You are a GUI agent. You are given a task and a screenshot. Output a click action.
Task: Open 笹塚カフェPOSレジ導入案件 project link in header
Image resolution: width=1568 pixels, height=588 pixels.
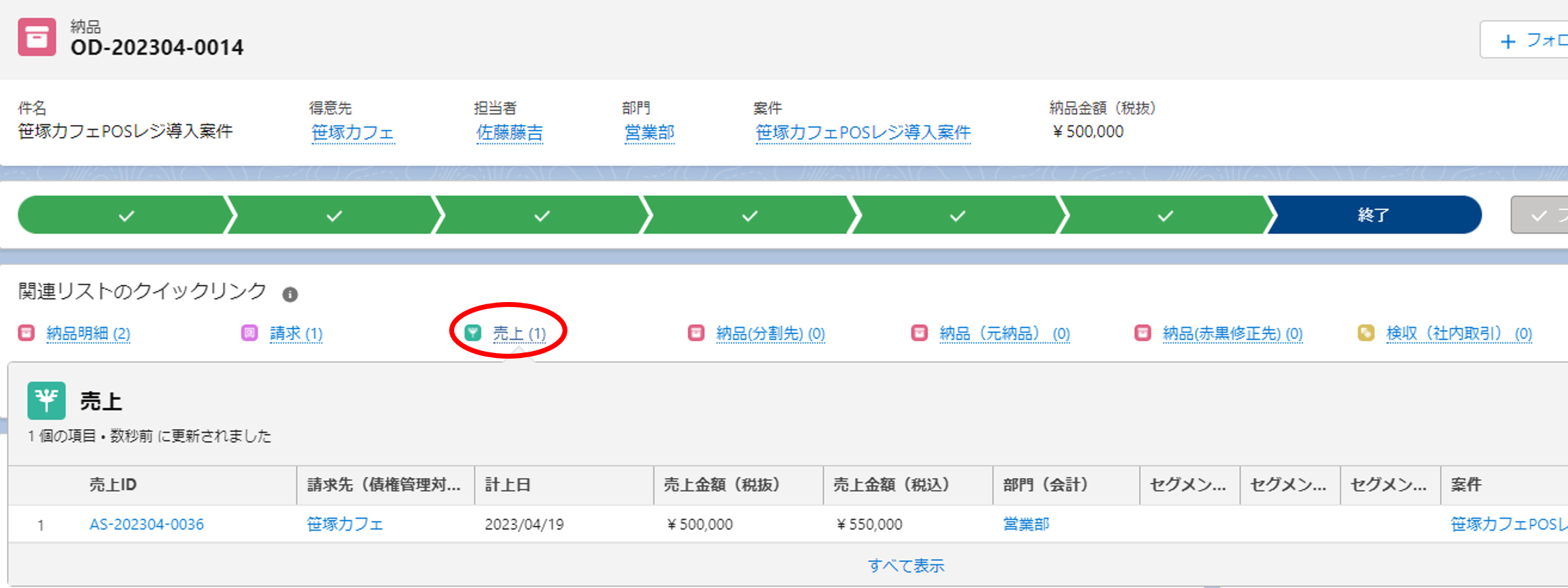[863, 132]
